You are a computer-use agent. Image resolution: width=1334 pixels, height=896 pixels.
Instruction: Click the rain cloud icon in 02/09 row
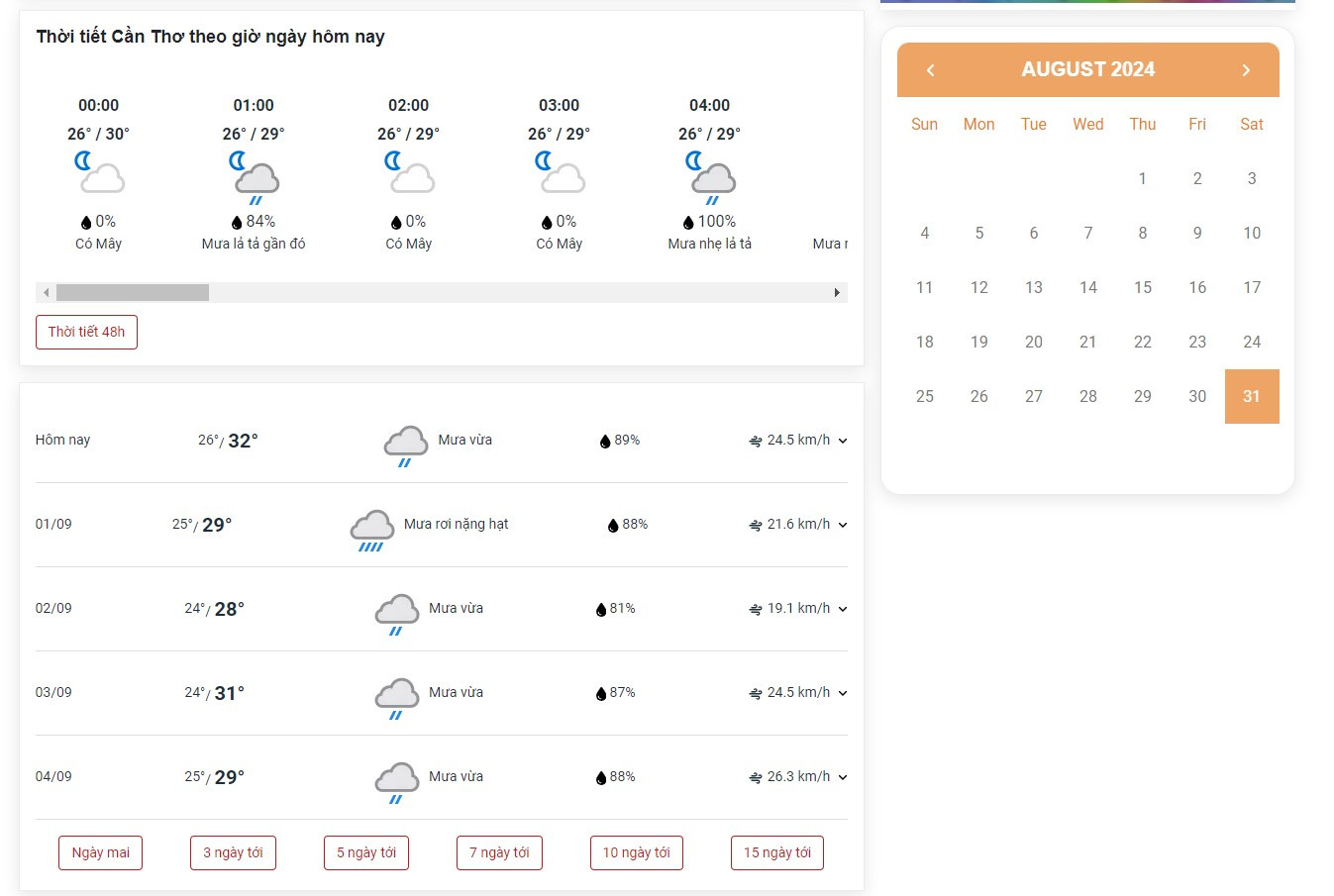click(x=396, y=614)
